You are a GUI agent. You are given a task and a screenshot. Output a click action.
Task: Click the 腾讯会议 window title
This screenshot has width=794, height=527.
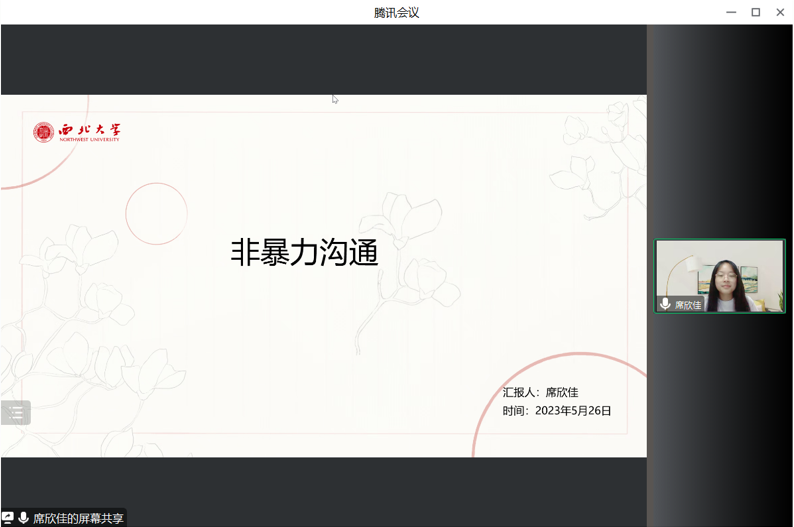[x=396, y=12]
